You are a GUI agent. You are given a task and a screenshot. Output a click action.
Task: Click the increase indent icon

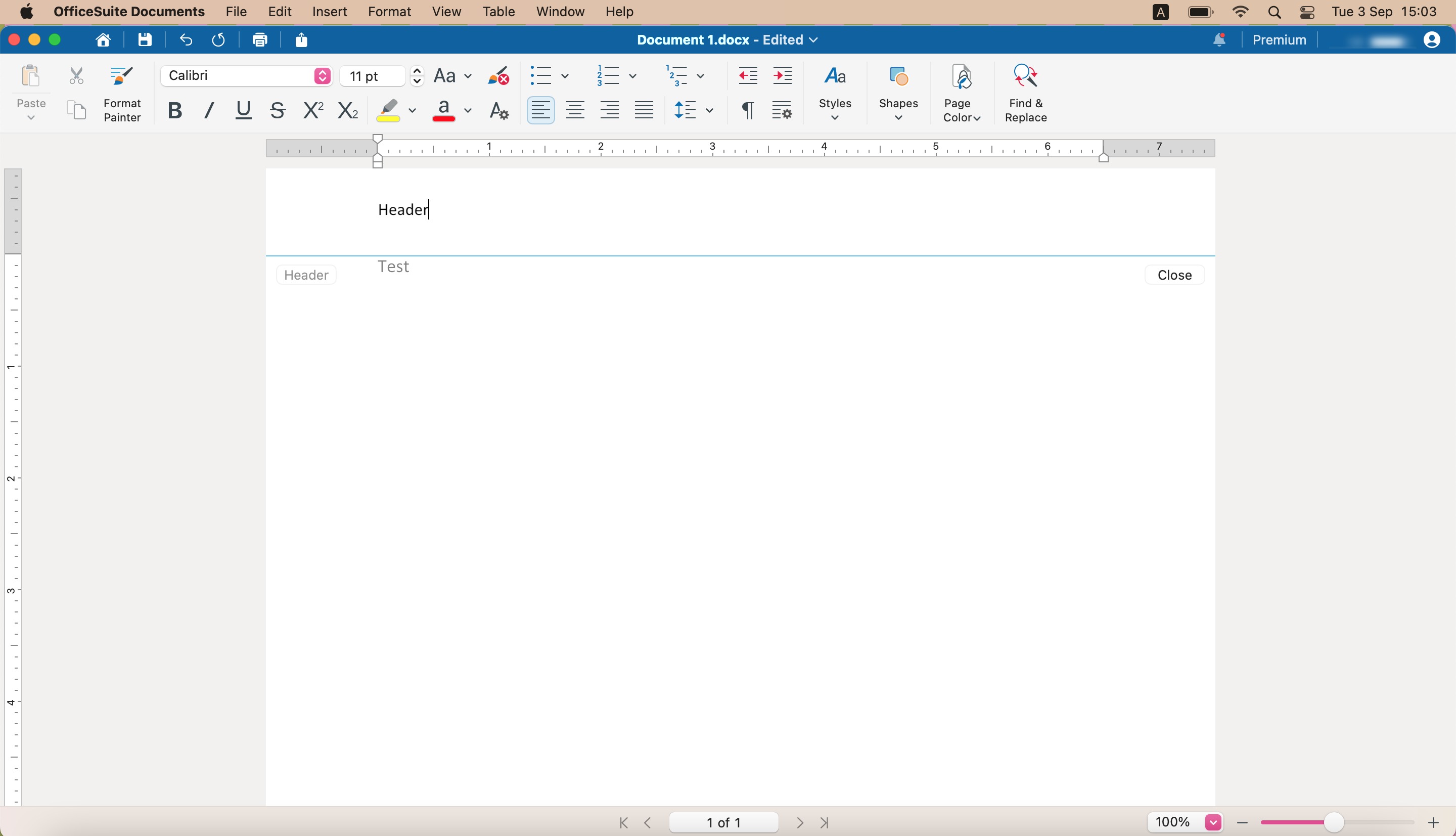pos(782,76)
